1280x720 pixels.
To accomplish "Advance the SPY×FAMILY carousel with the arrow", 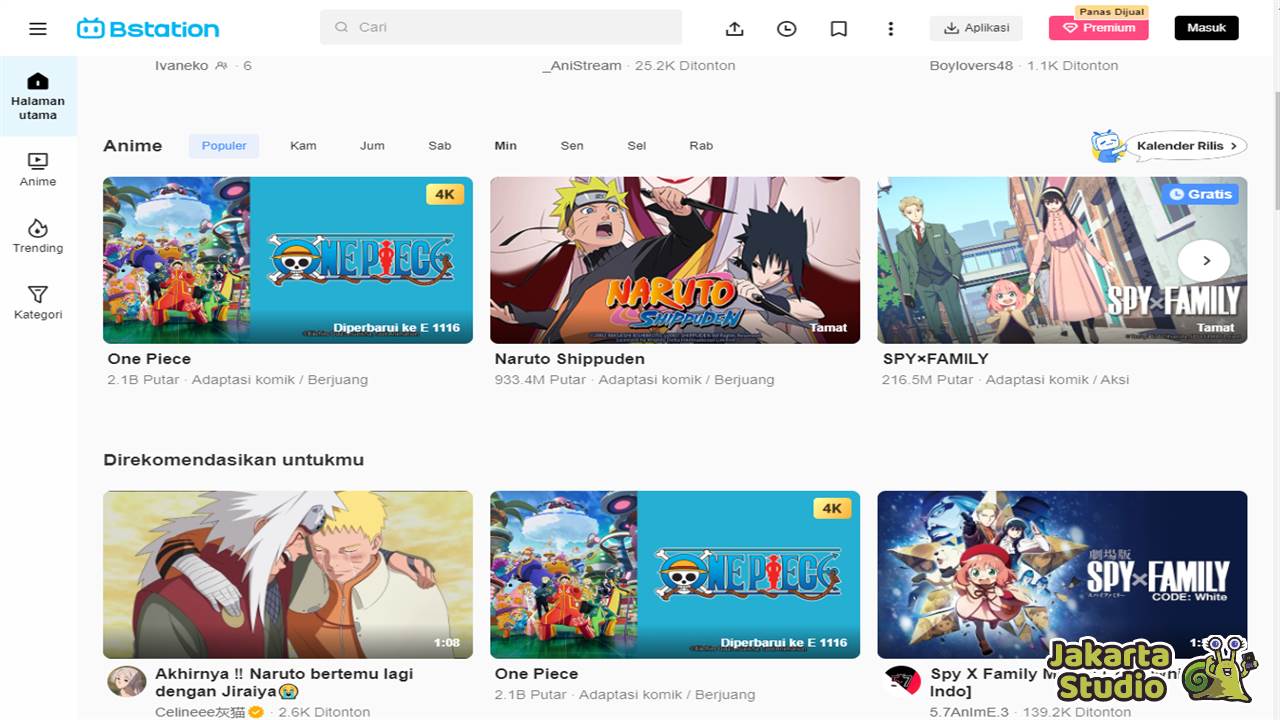I will tap(1204, 260).
